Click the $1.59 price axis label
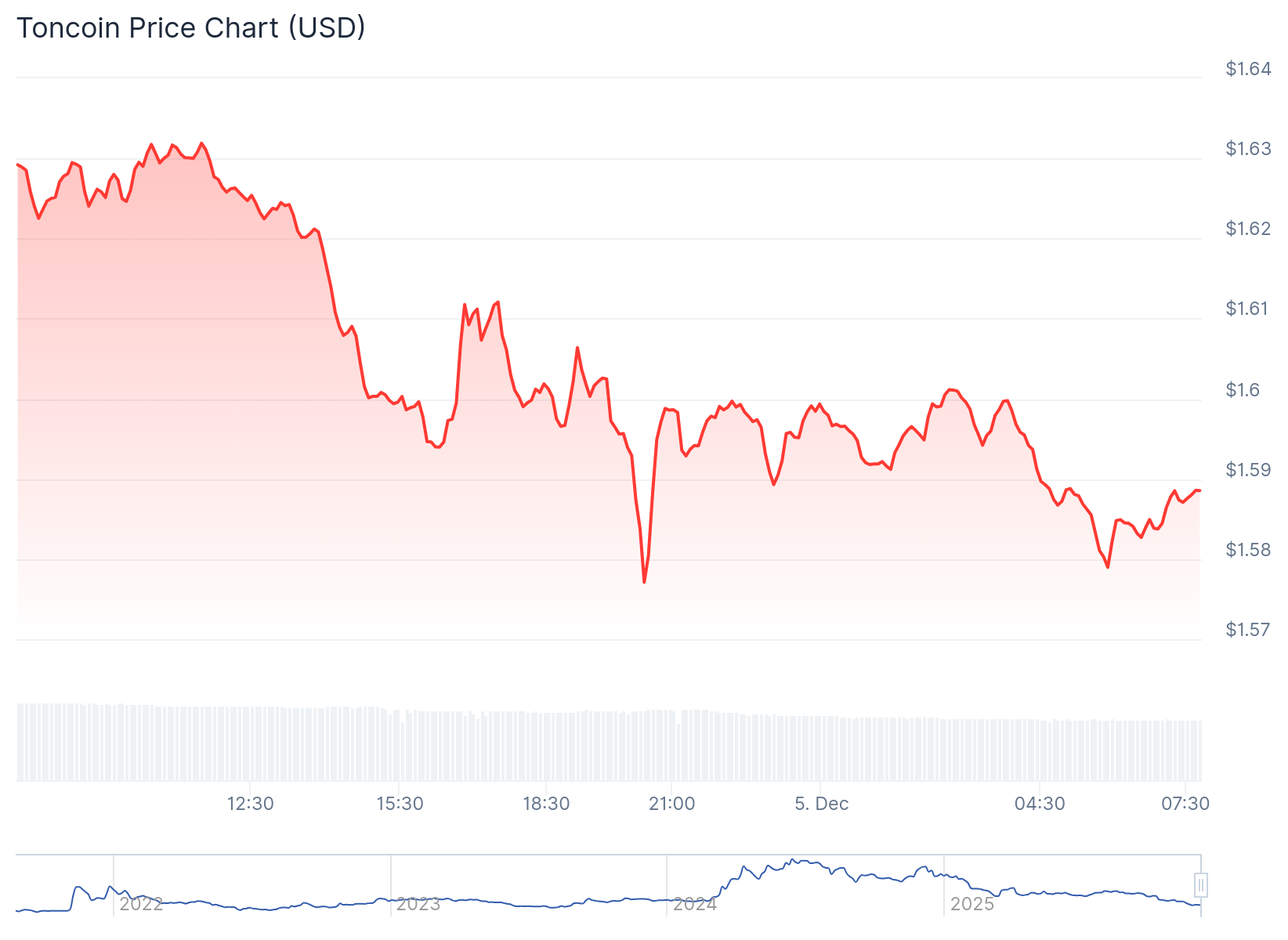The height and width of the screenshot is (940, 1288). [x=1248, y=470]
